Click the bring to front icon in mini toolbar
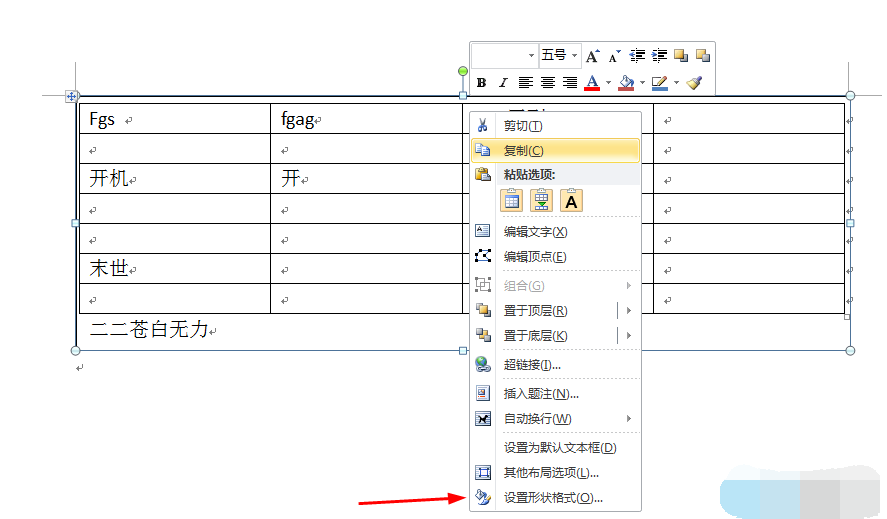Viewport: 887px width, 519px height. click(681, 56)
